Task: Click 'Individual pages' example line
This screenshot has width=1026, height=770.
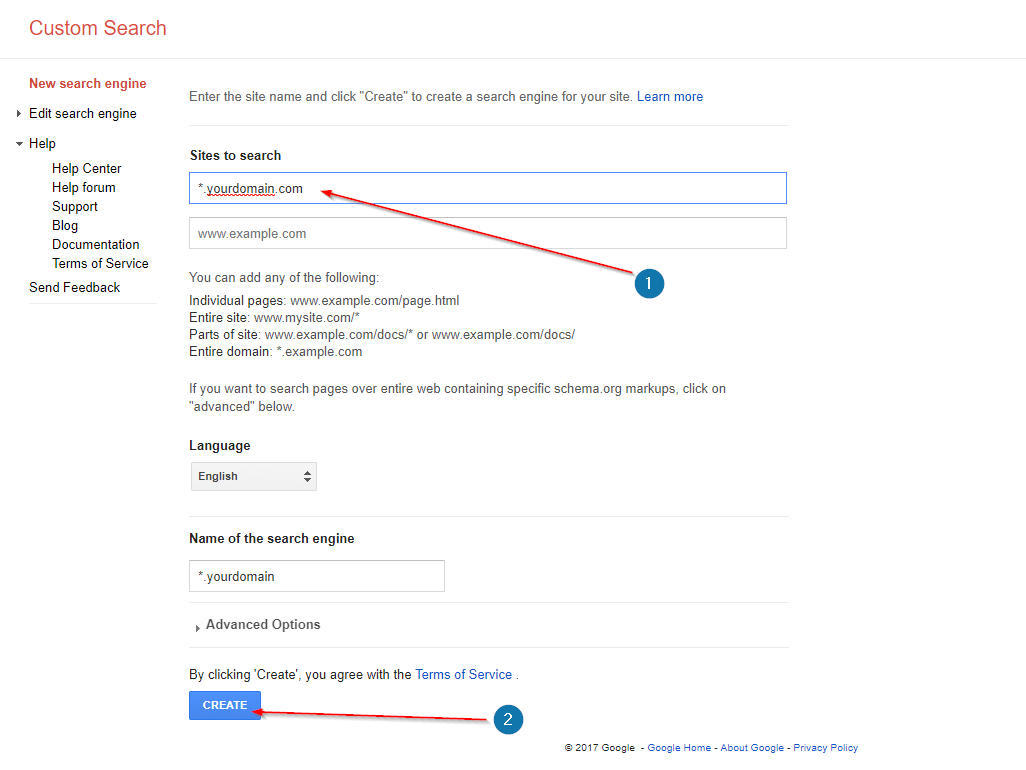Action: point(324,301)
